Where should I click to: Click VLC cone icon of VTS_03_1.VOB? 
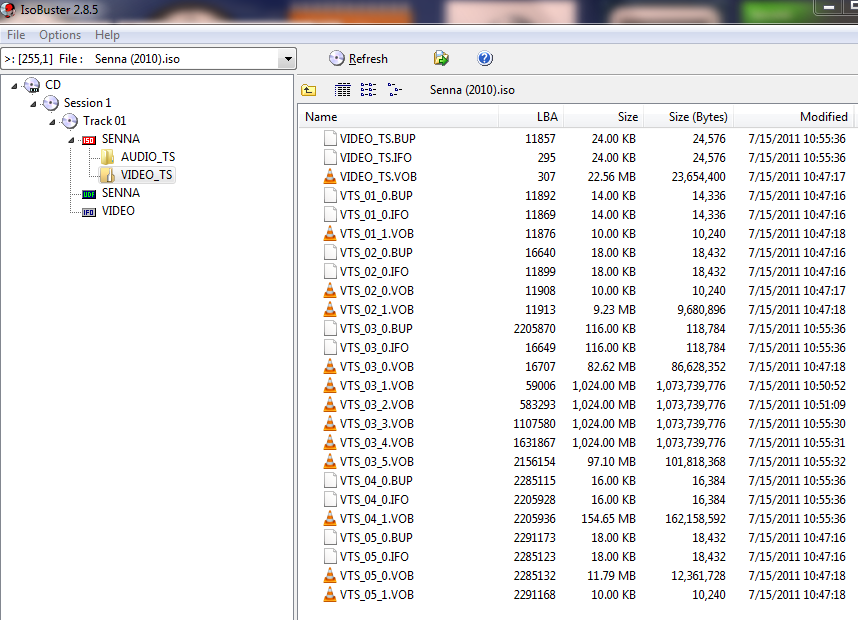(x=330, y=385)
